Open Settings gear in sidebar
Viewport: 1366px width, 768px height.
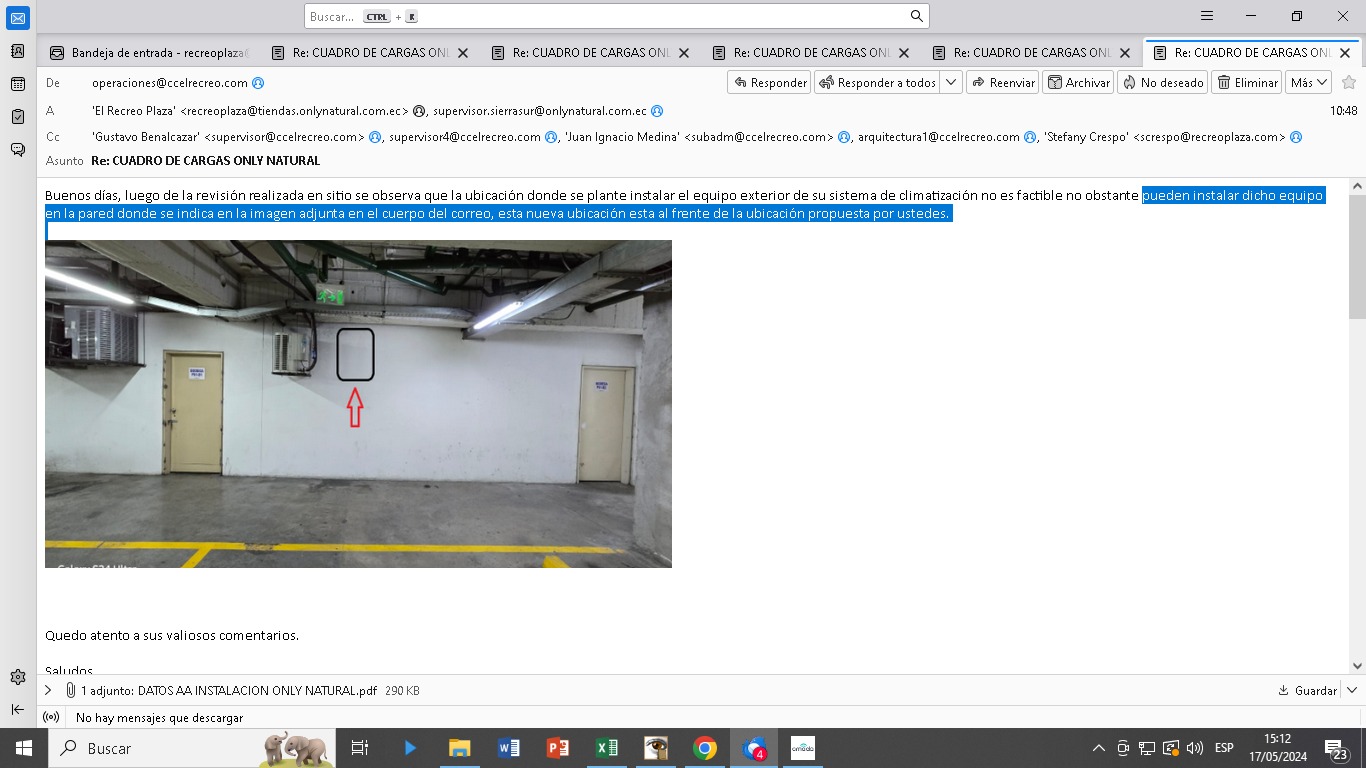17,677
